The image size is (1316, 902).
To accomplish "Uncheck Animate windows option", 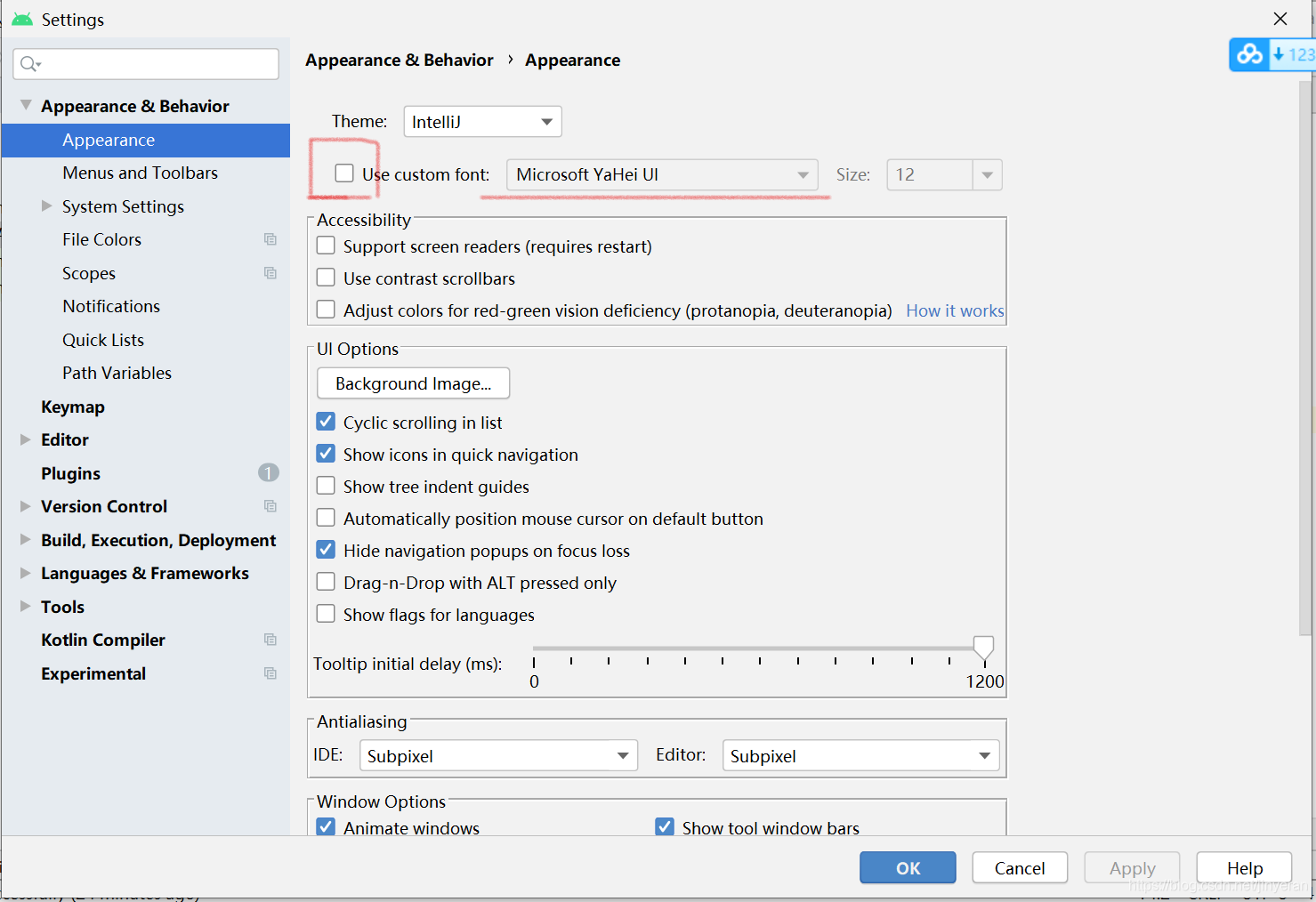I will 327,826.
